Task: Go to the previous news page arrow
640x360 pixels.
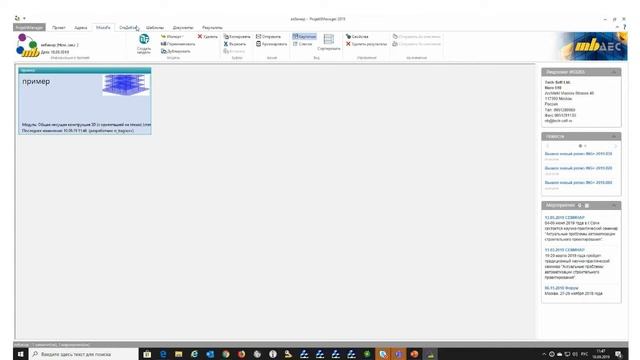Action: 548,146
